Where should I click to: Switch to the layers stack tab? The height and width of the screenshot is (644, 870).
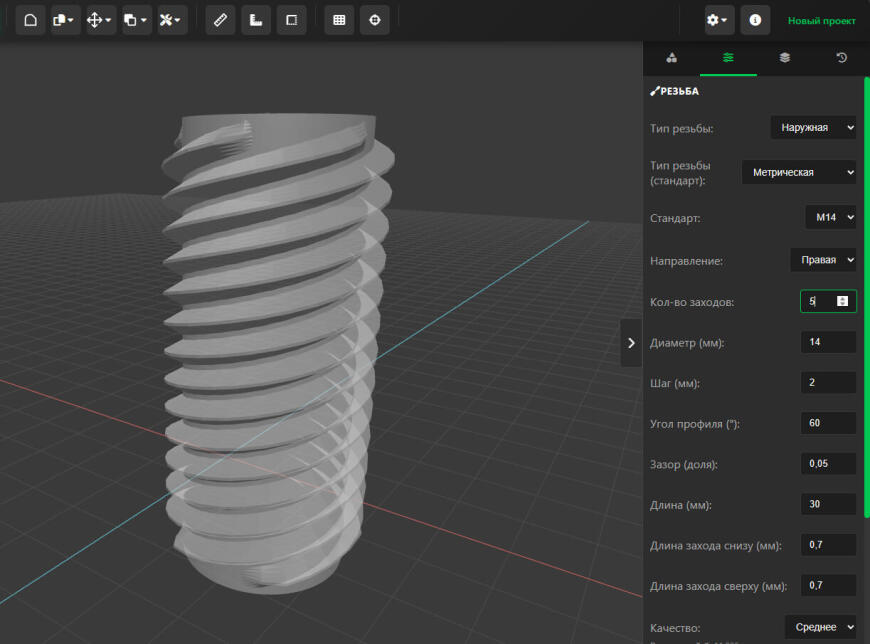point(785,58)
